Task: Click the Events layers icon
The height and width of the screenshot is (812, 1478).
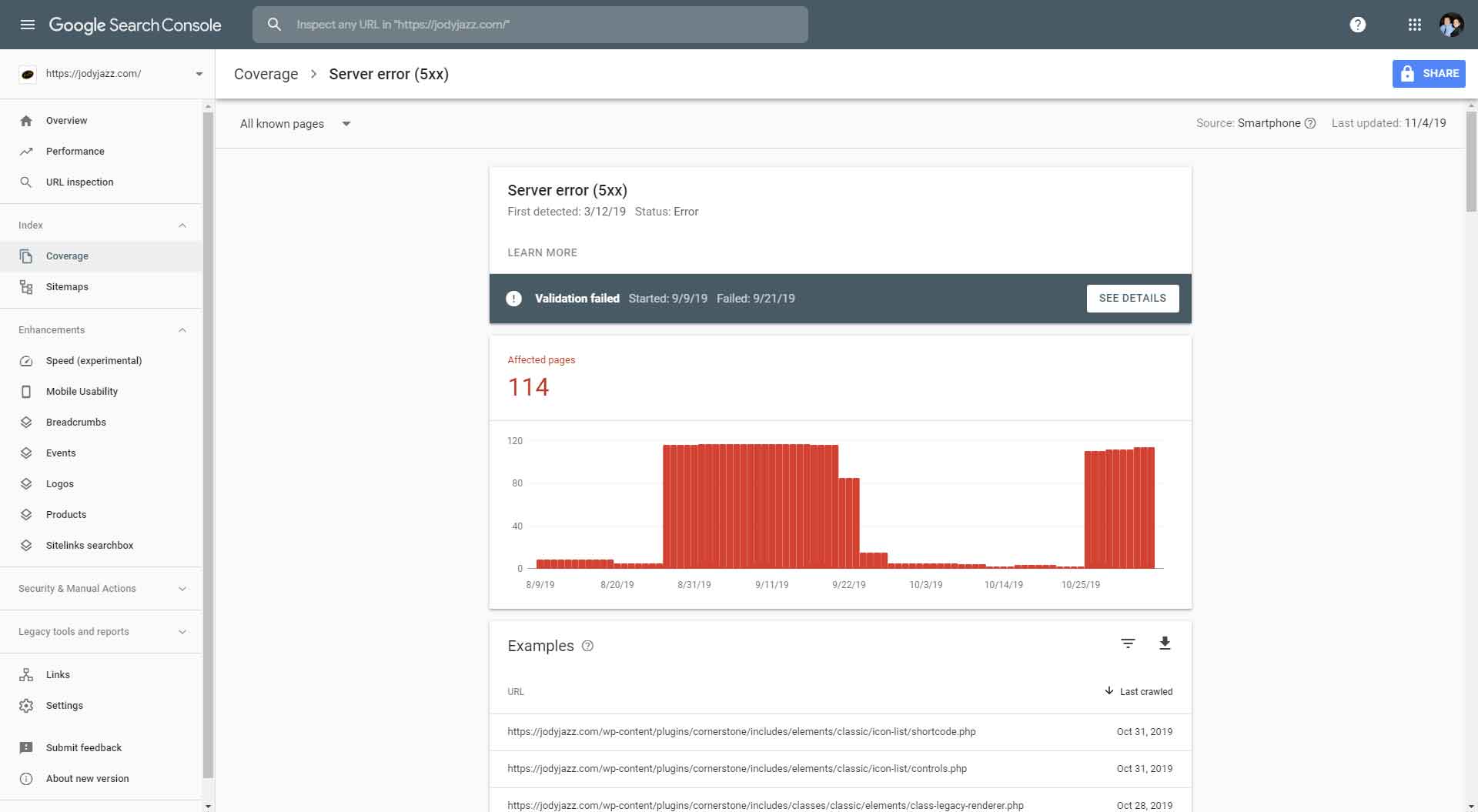Action: click(26, 453)
